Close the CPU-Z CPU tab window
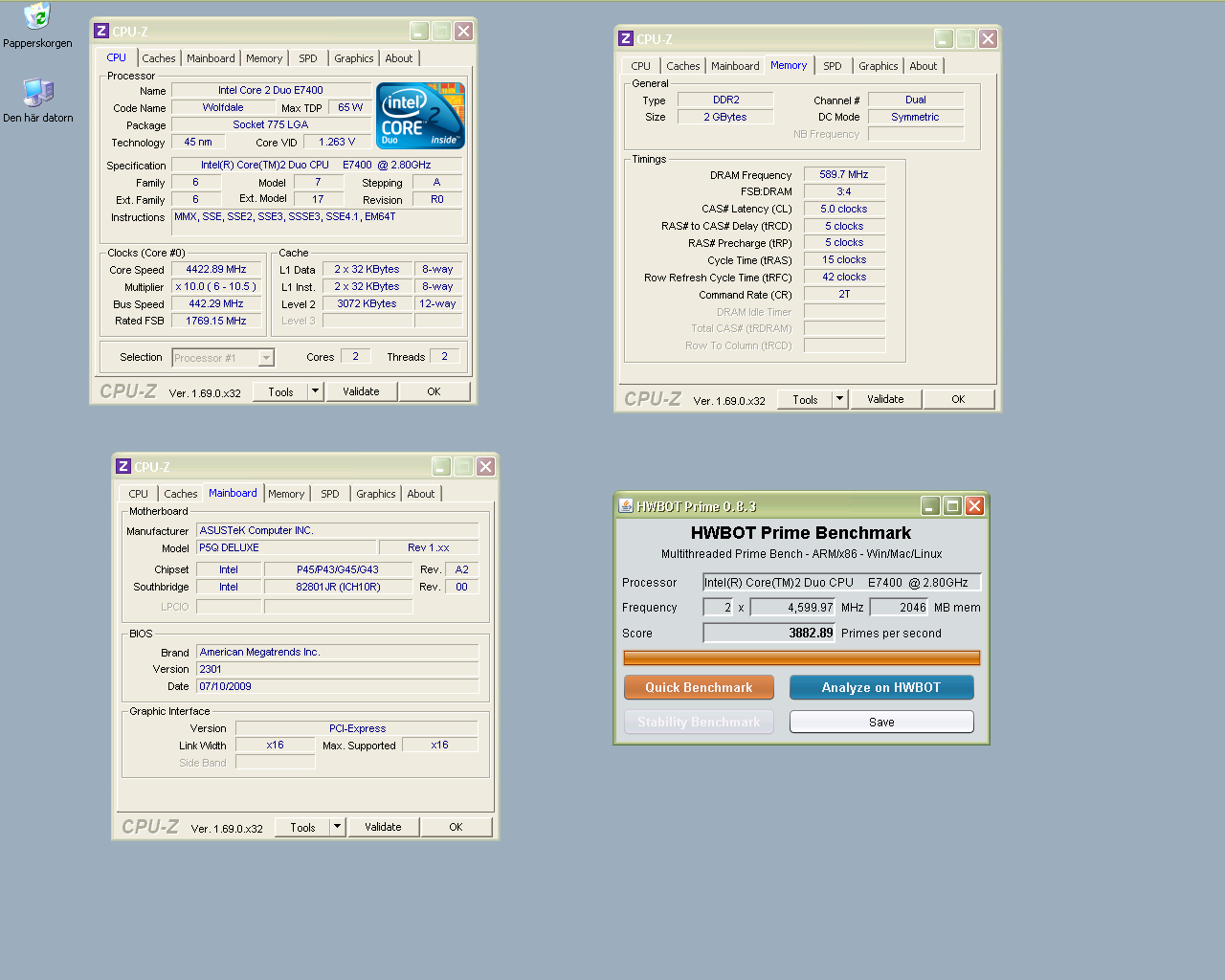This screenshot has height=980, width=1225. coord(463,31)
